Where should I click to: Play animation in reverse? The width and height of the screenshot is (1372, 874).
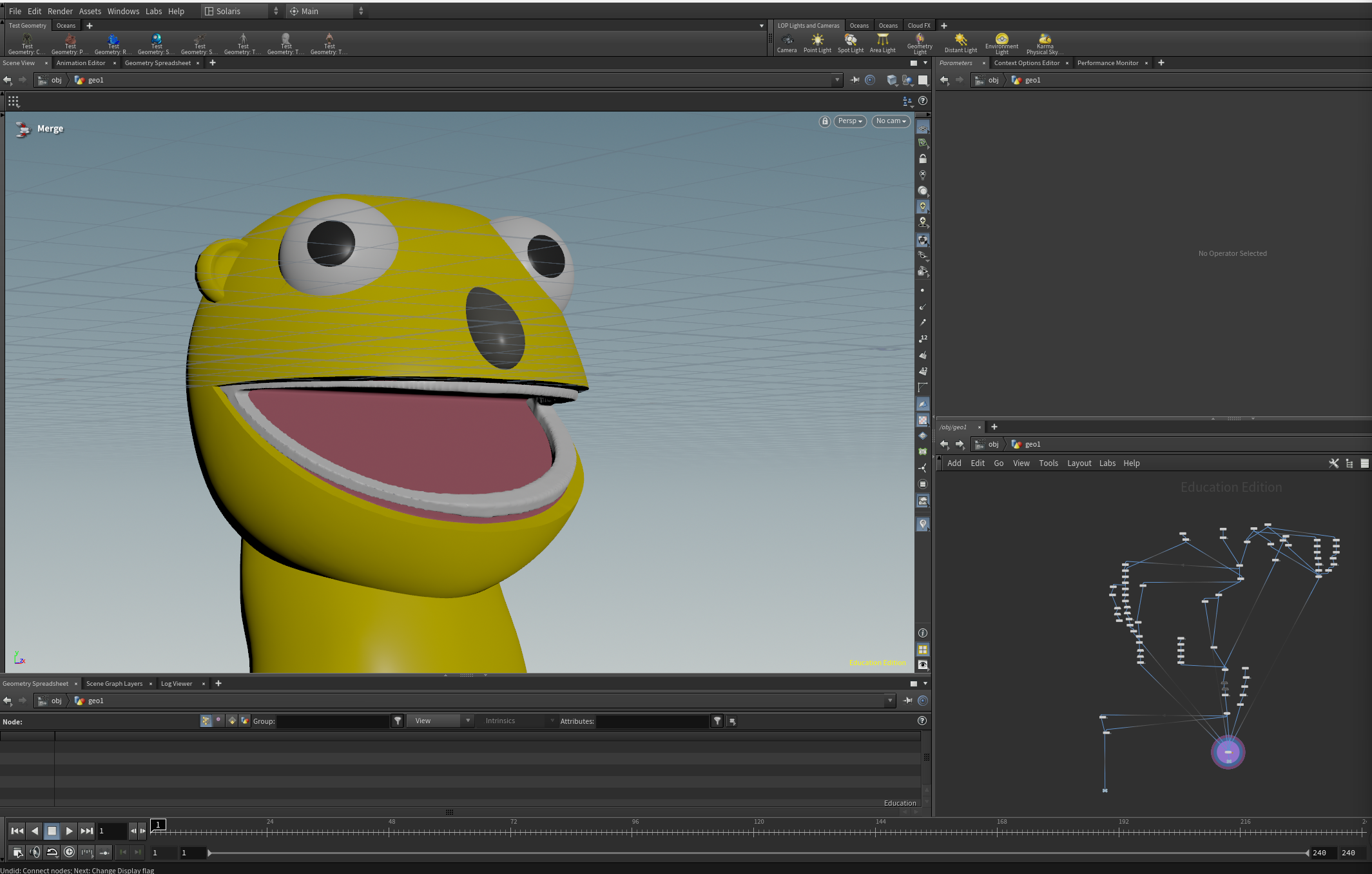pos(35,831)
